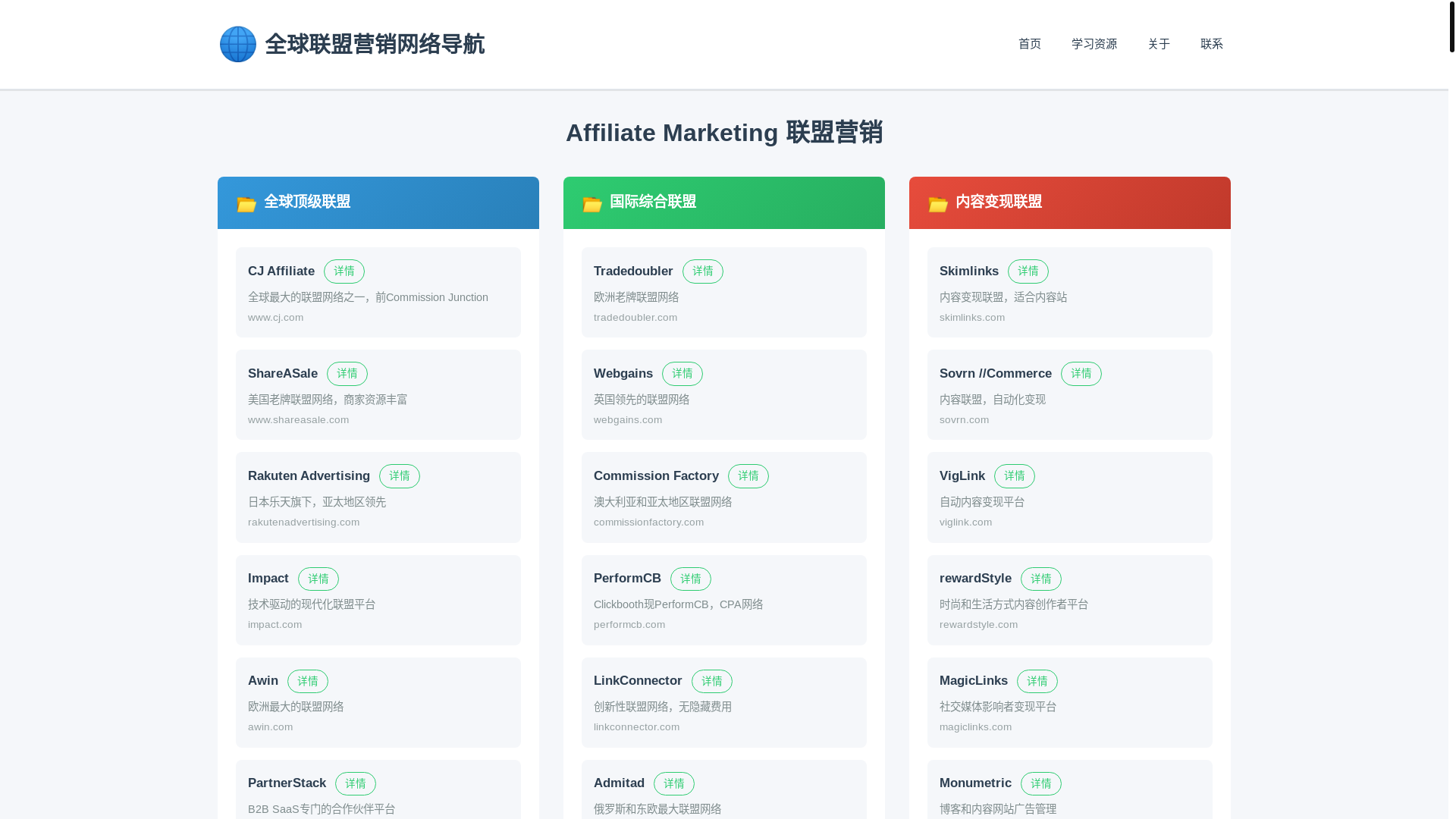Click the impact.com URL text

tap(275, 625)
